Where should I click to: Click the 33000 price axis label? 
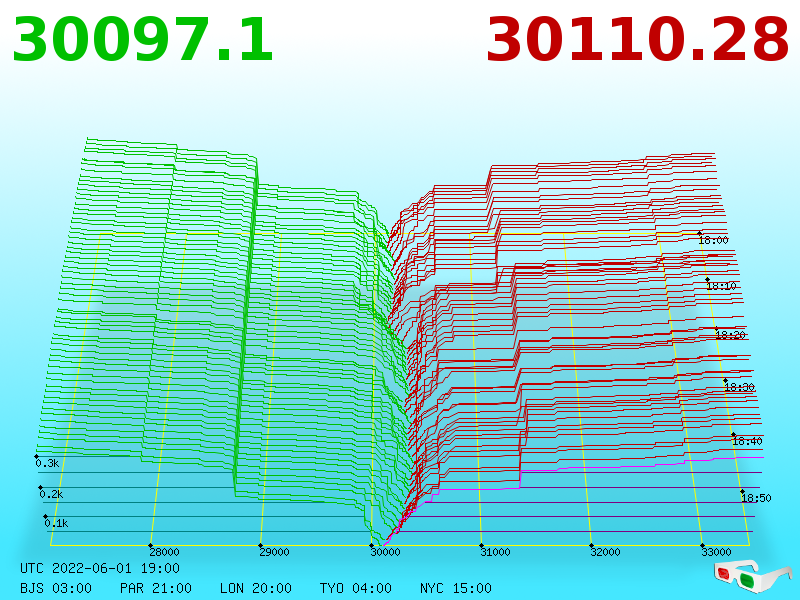(716, 552)
